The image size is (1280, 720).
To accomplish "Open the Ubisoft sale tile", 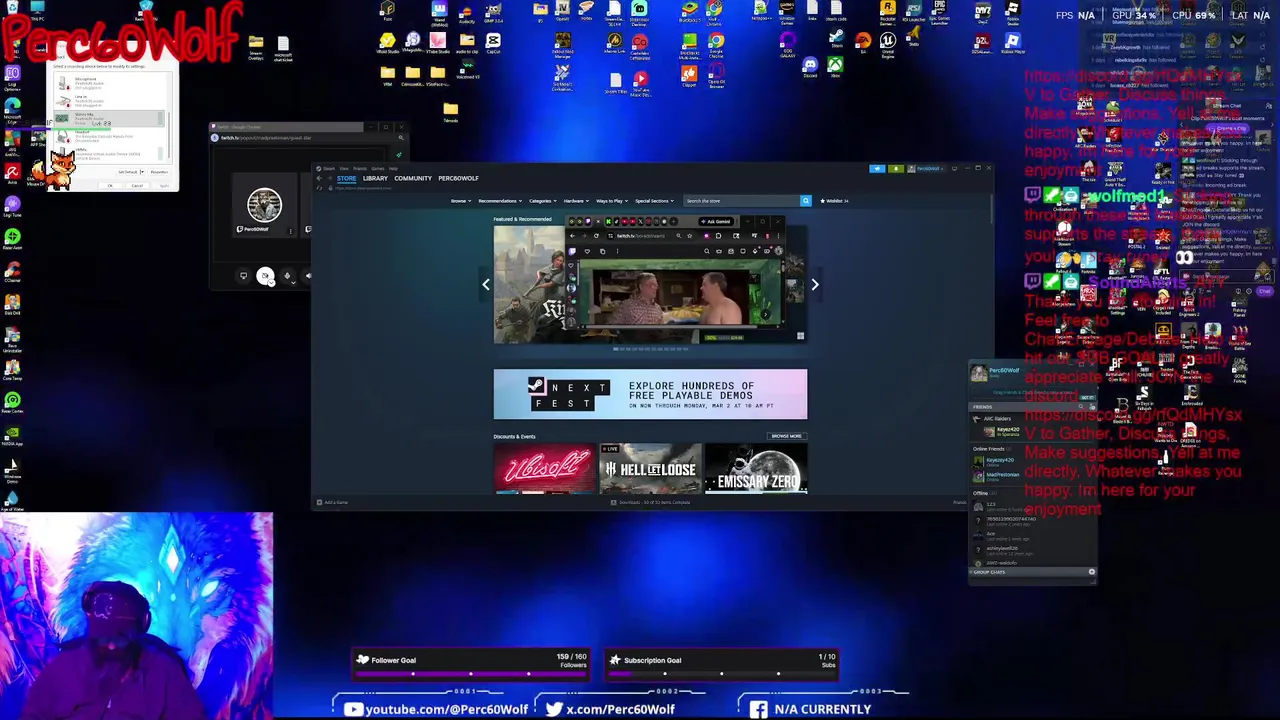I will [x=544, y=468].
